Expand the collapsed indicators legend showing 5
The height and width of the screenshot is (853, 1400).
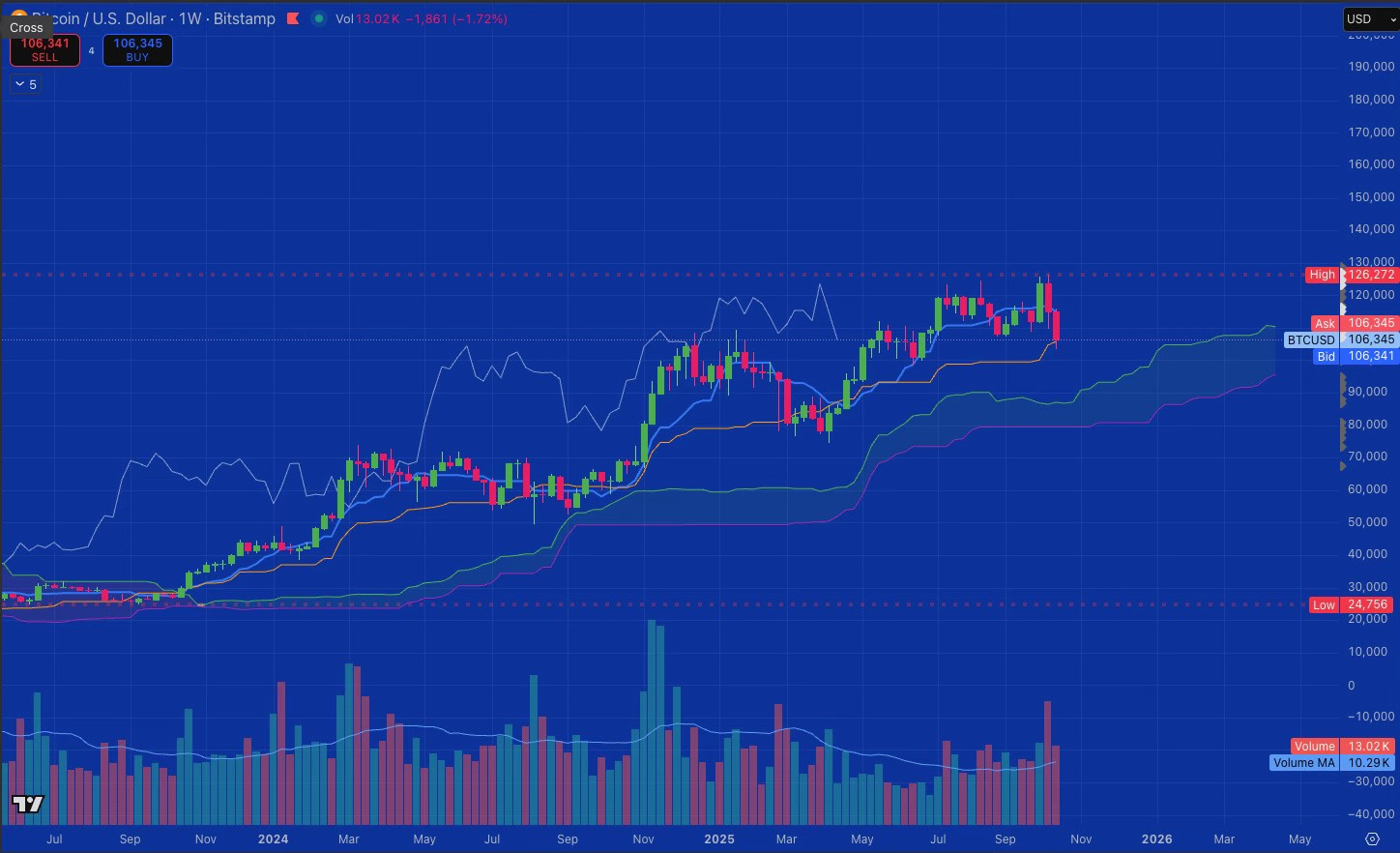coord(26,85)
